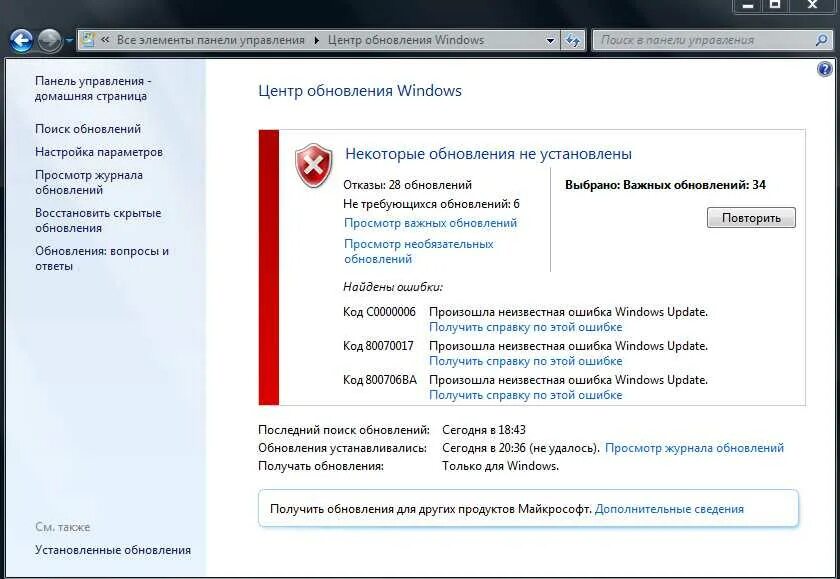Click the refresh button beside address bar

pyautogui.click(x=573, y=40)
